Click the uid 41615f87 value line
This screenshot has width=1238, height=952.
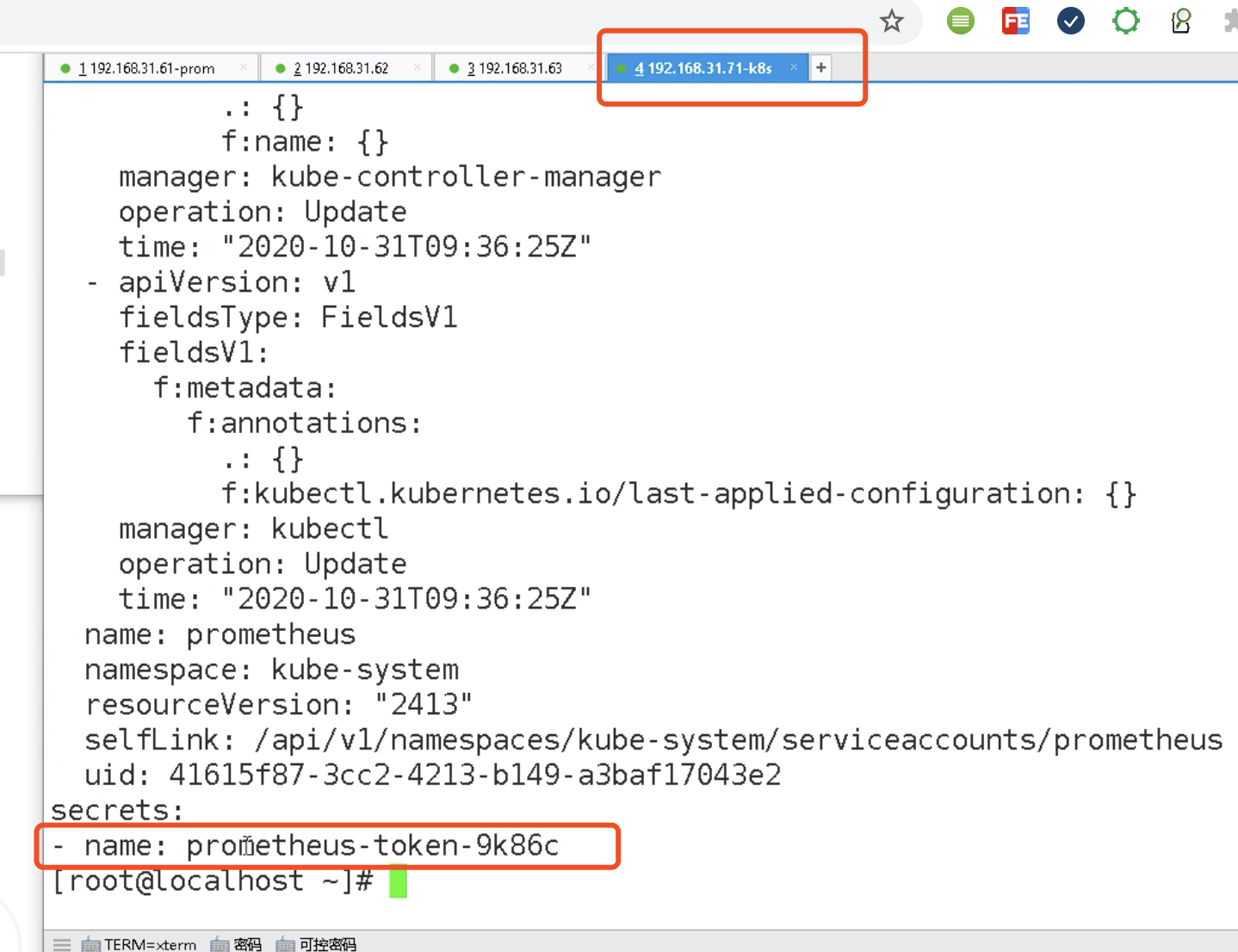click(432, 776)
